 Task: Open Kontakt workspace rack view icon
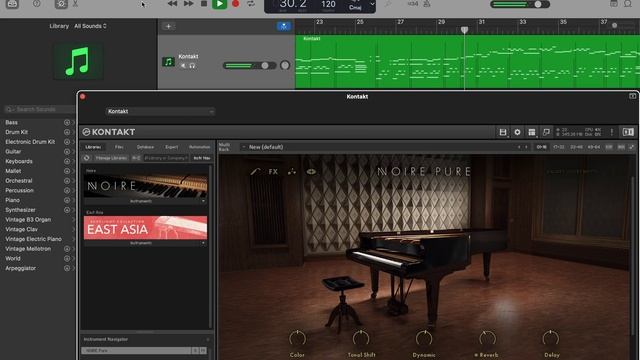pos(531,132)
